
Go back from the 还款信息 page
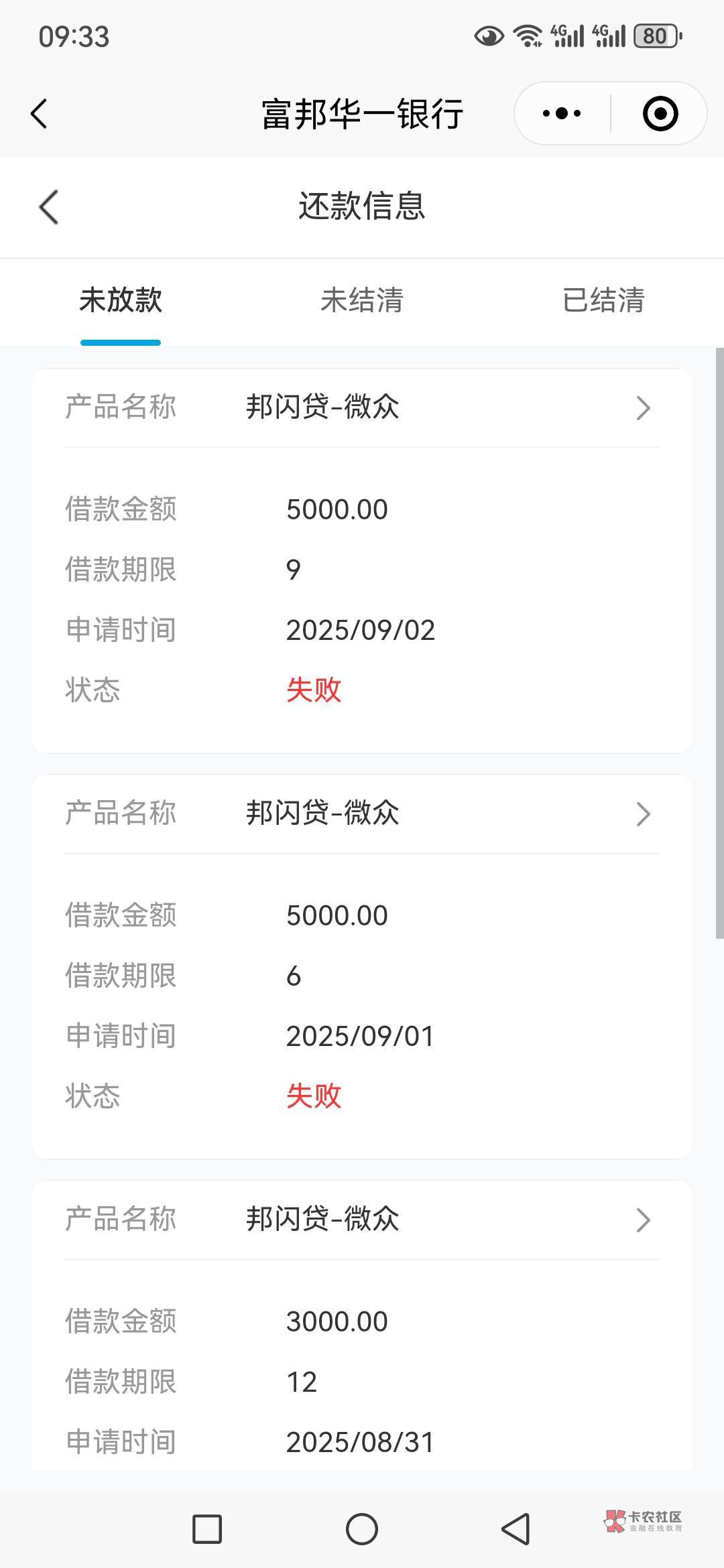49,206
